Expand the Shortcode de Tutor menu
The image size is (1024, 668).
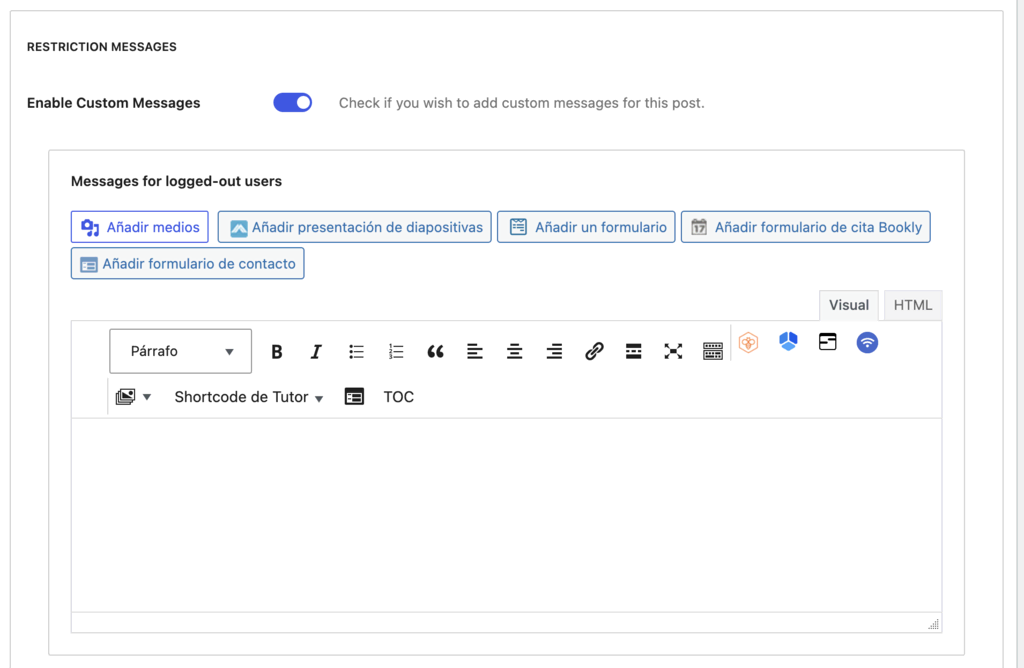point(247,396)
